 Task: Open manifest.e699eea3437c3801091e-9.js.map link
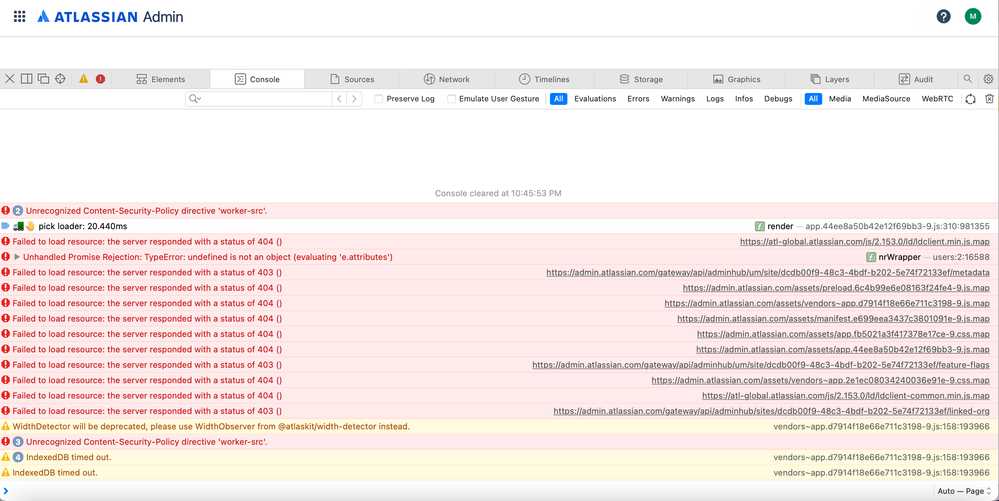click(x=833, y=319)
